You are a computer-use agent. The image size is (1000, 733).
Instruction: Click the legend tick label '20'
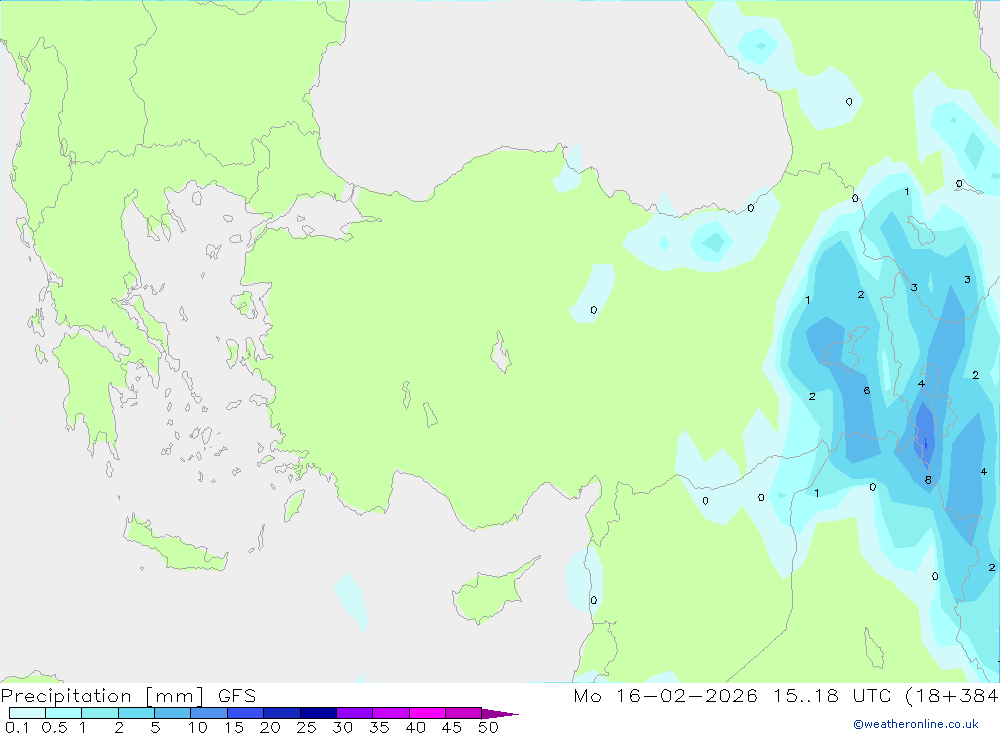click(x=270, y=727)
